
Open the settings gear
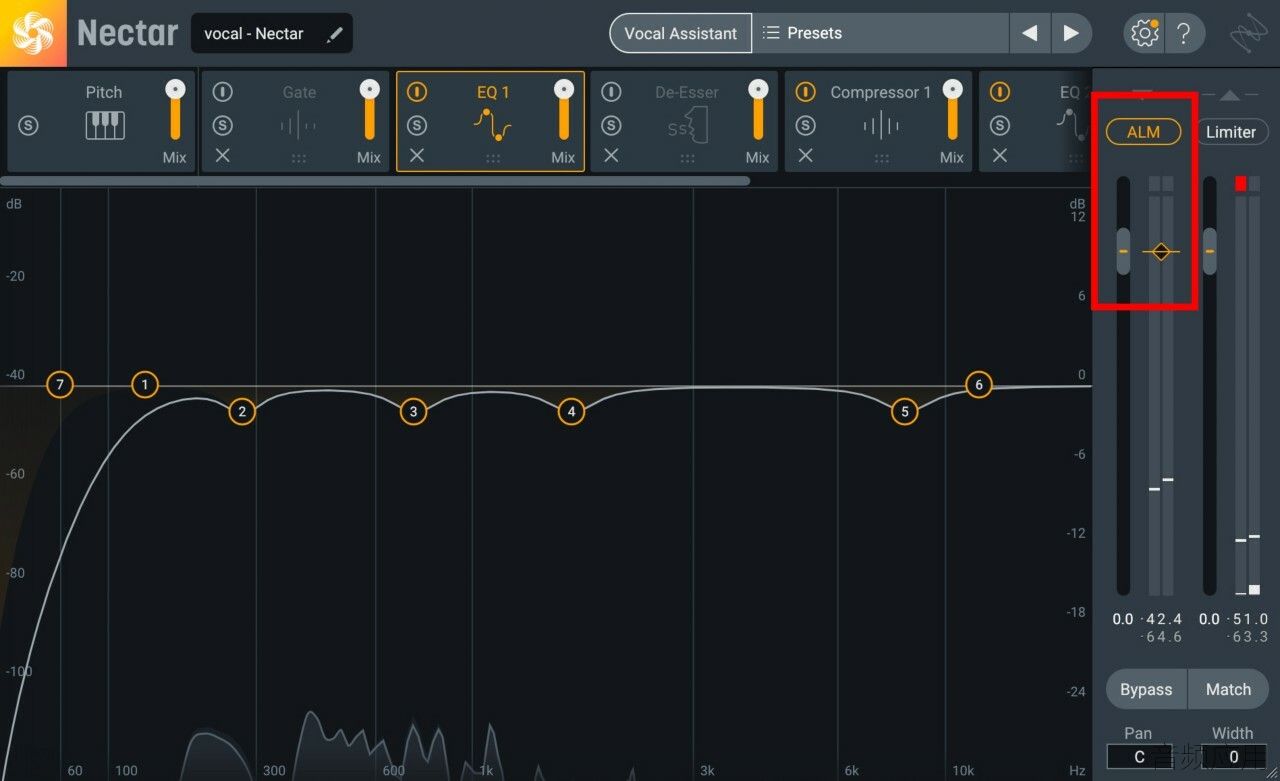[1144, 33]
